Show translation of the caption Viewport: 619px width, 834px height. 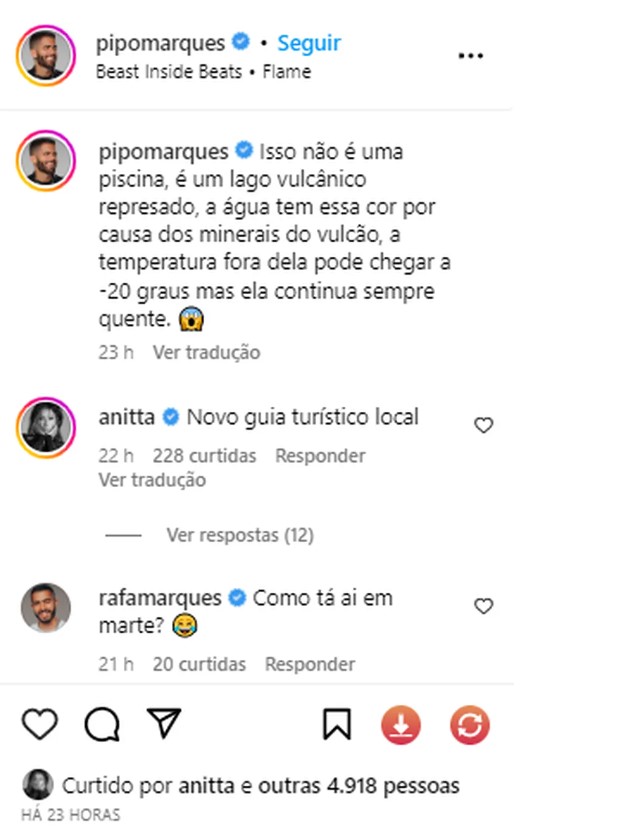click(210, 352)
